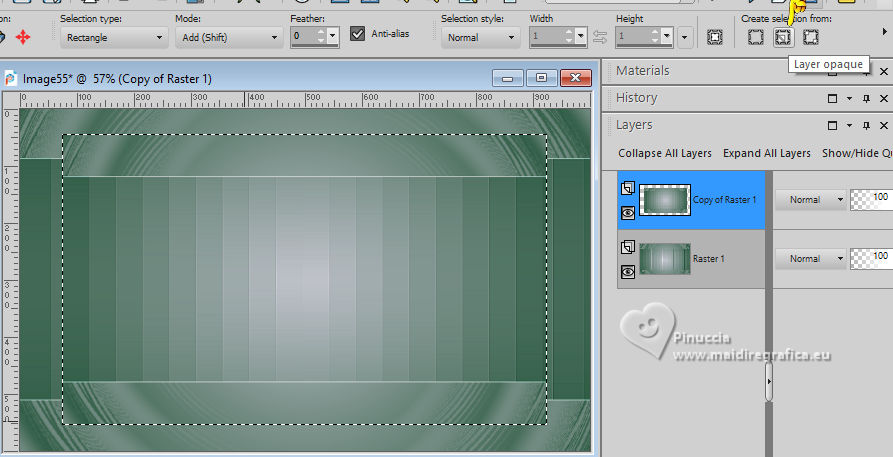Click the Layers splitter collapse handle
Viewport: 893px width, 457px height.
click(769, 381)
